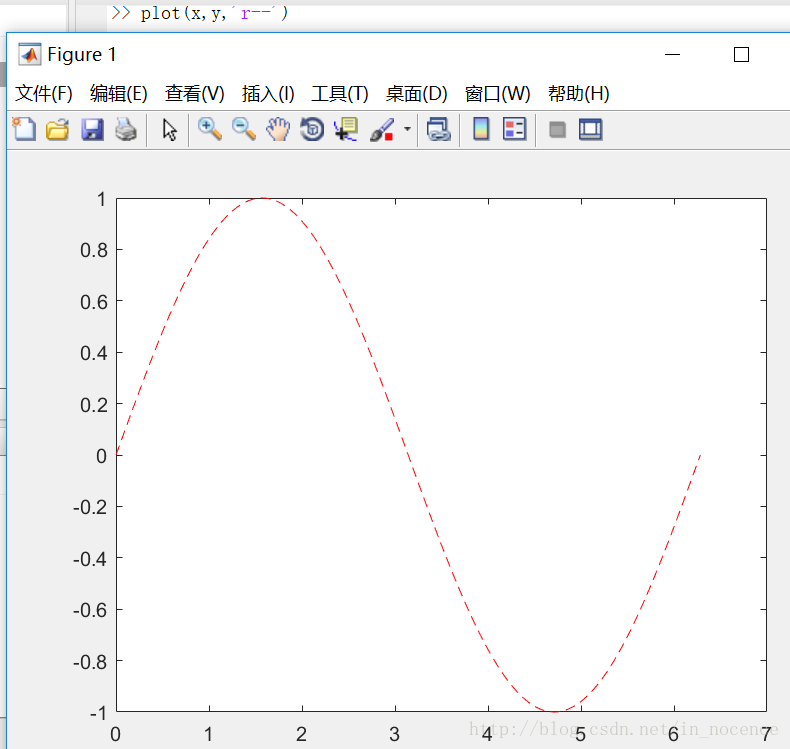Click the Link Plot icon
The width and height of the screenshot is (790, 749).
point(438,129)
